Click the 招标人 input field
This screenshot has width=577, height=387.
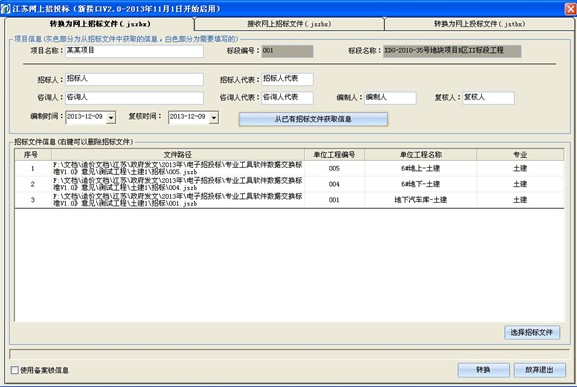(134, 79)
